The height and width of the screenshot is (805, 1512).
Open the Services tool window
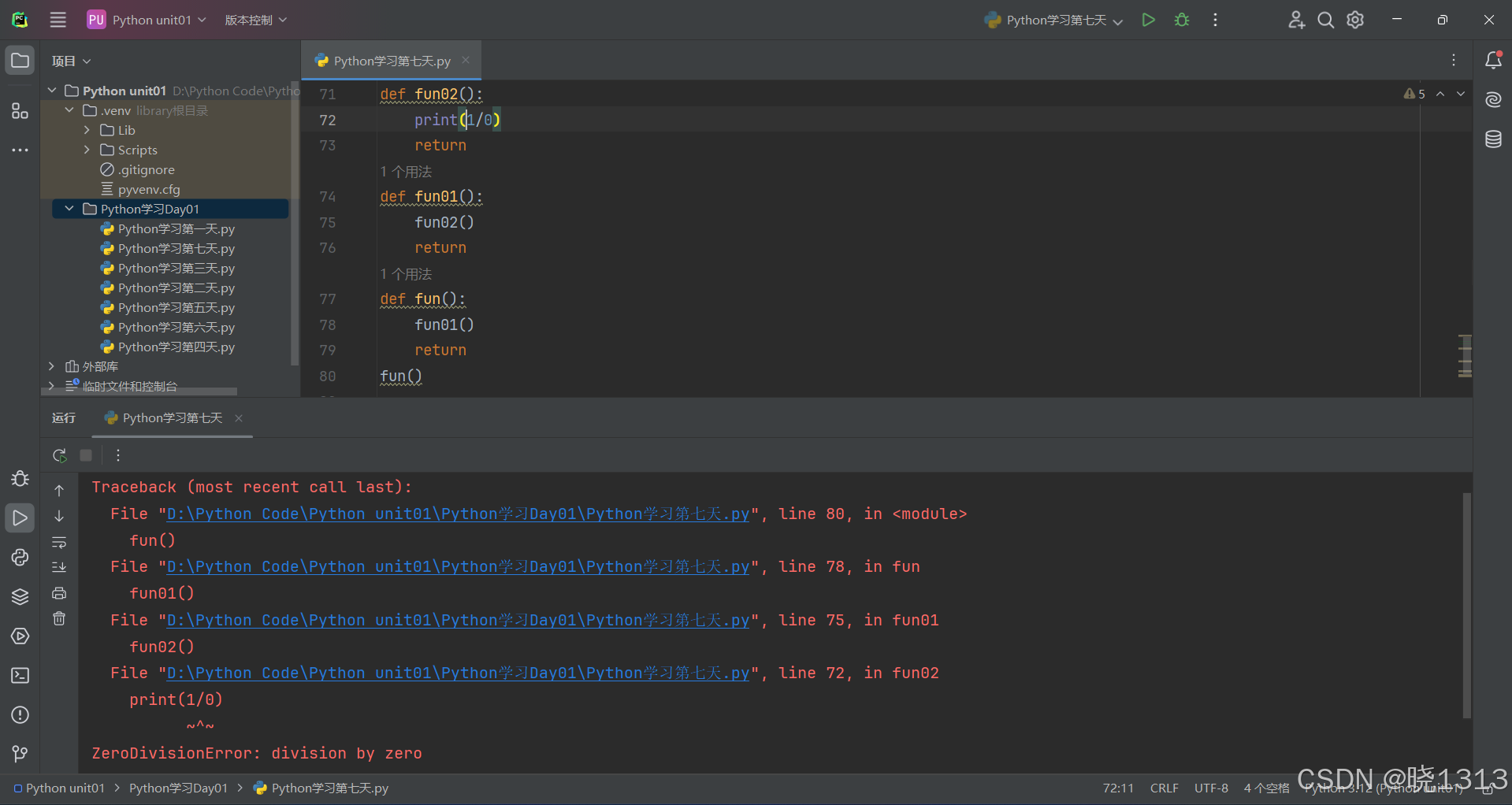tap(20, 636)
